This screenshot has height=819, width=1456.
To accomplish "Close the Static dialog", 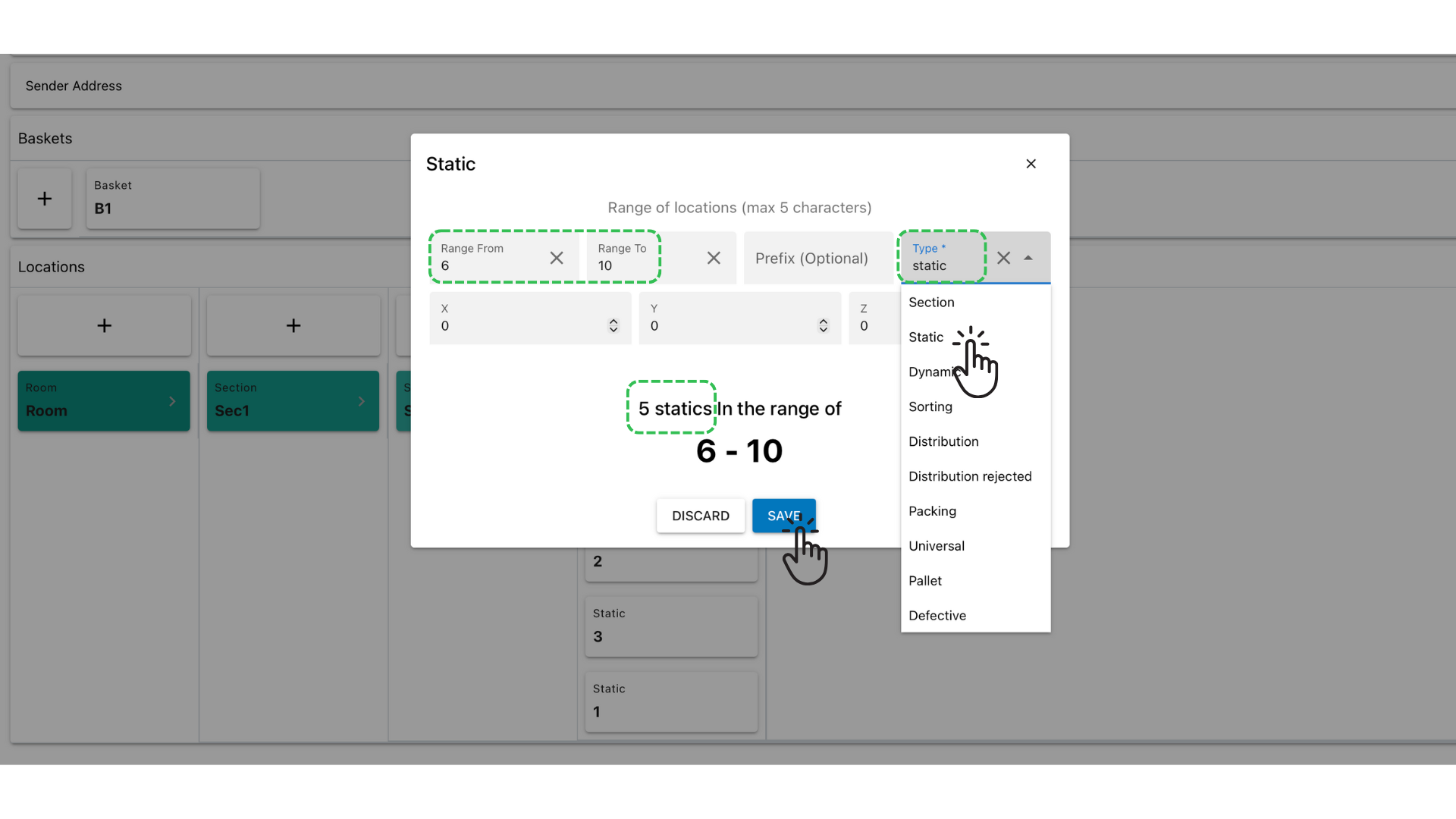I will (x=1031, y=163).
